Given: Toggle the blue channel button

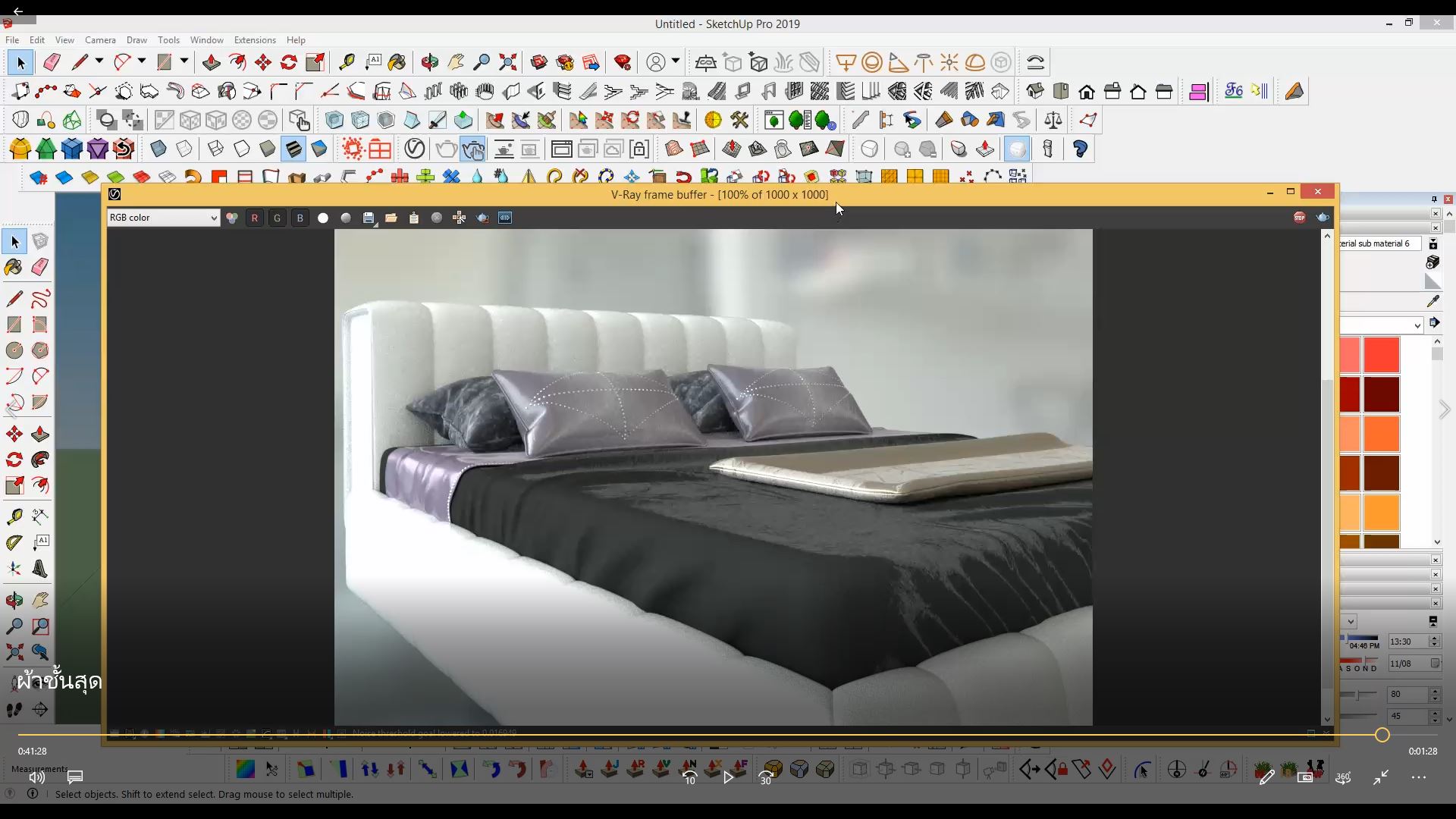Looking at the screenshot, I should 300,218.
